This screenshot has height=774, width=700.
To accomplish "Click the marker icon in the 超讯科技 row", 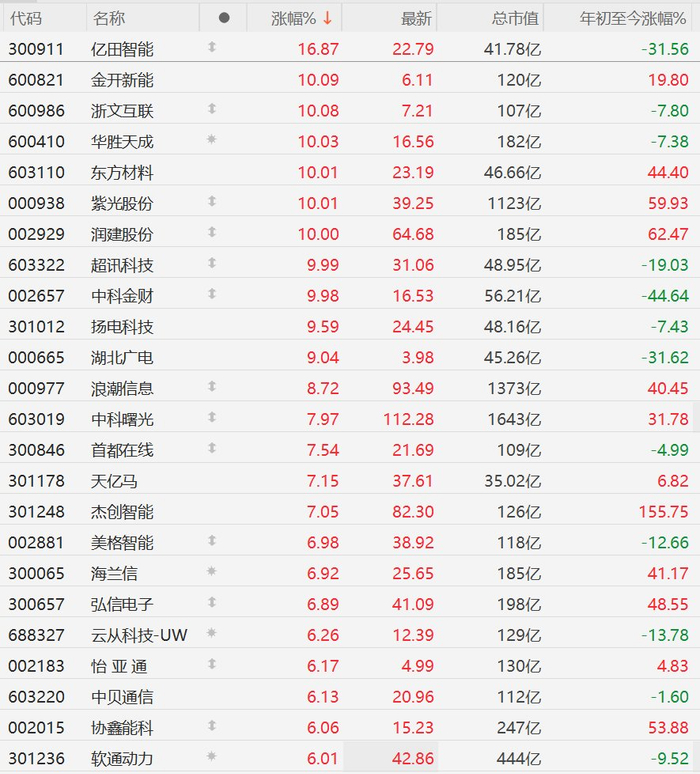I will click(212, 263).
